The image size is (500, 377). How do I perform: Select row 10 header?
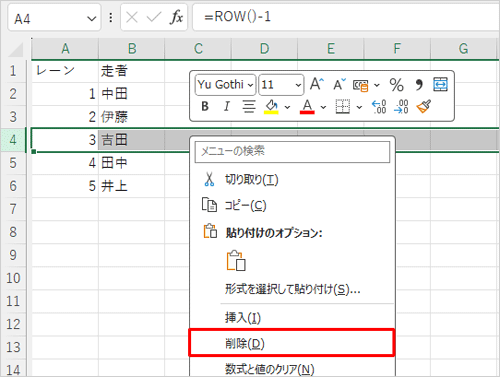tap(13, 278)
